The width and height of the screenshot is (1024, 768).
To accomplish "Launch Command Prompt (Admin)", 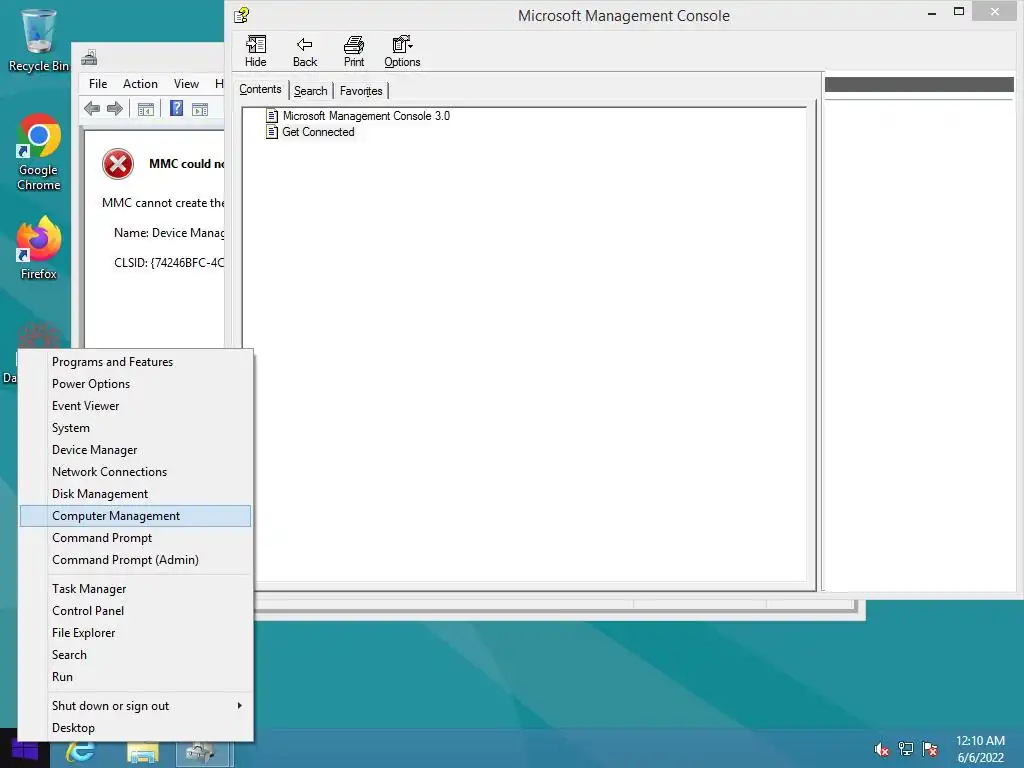I will (135, 560).
